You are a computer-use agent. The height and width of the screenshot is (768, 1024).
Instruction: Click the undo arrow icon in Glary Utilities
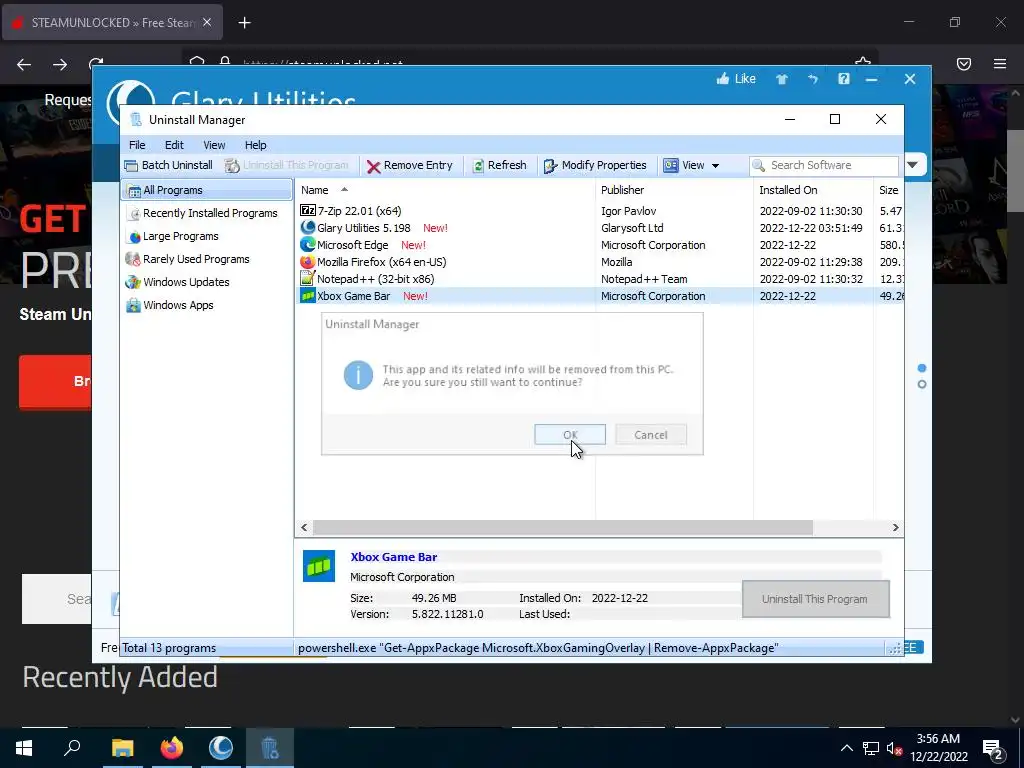[812, 79]
